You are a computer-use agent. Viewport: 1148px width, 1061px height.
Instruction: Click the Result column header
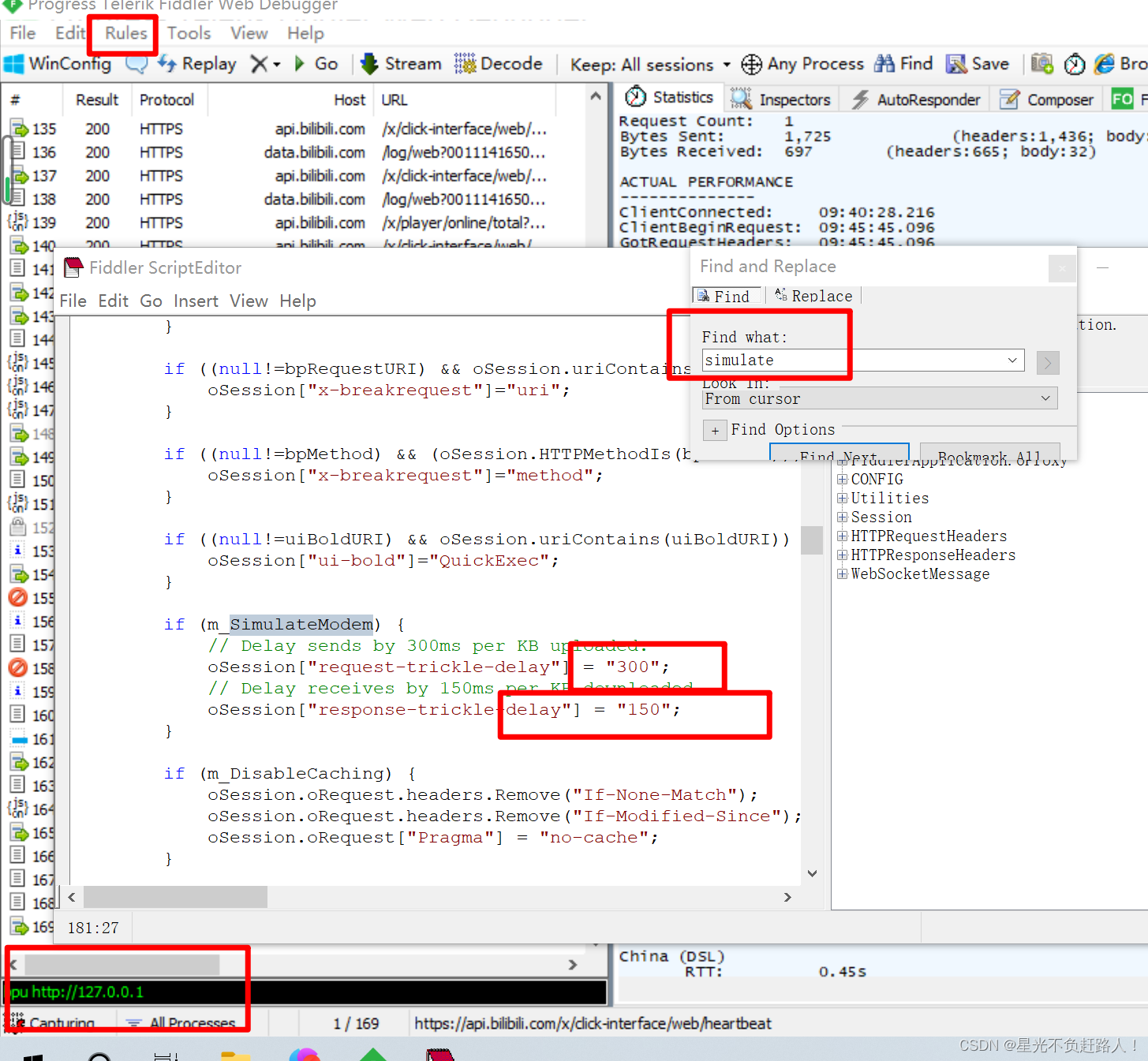(97, 100)
